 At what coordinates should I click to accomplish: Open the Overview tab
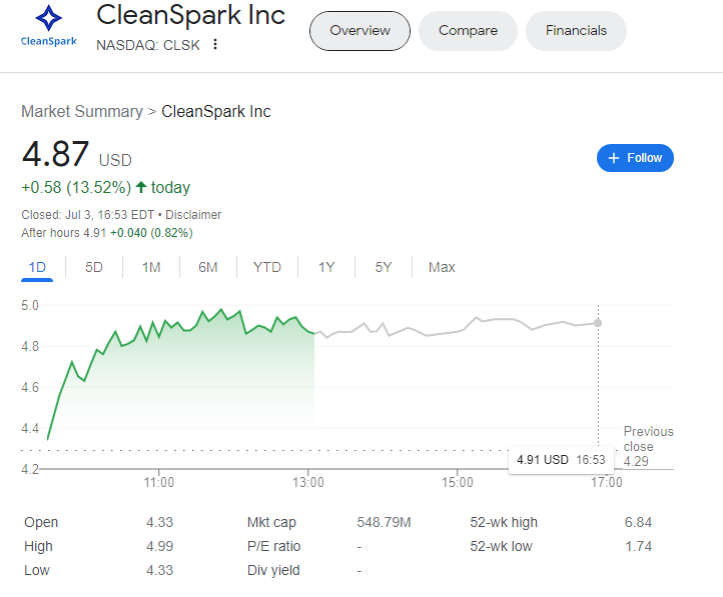[x=360, y=31]
